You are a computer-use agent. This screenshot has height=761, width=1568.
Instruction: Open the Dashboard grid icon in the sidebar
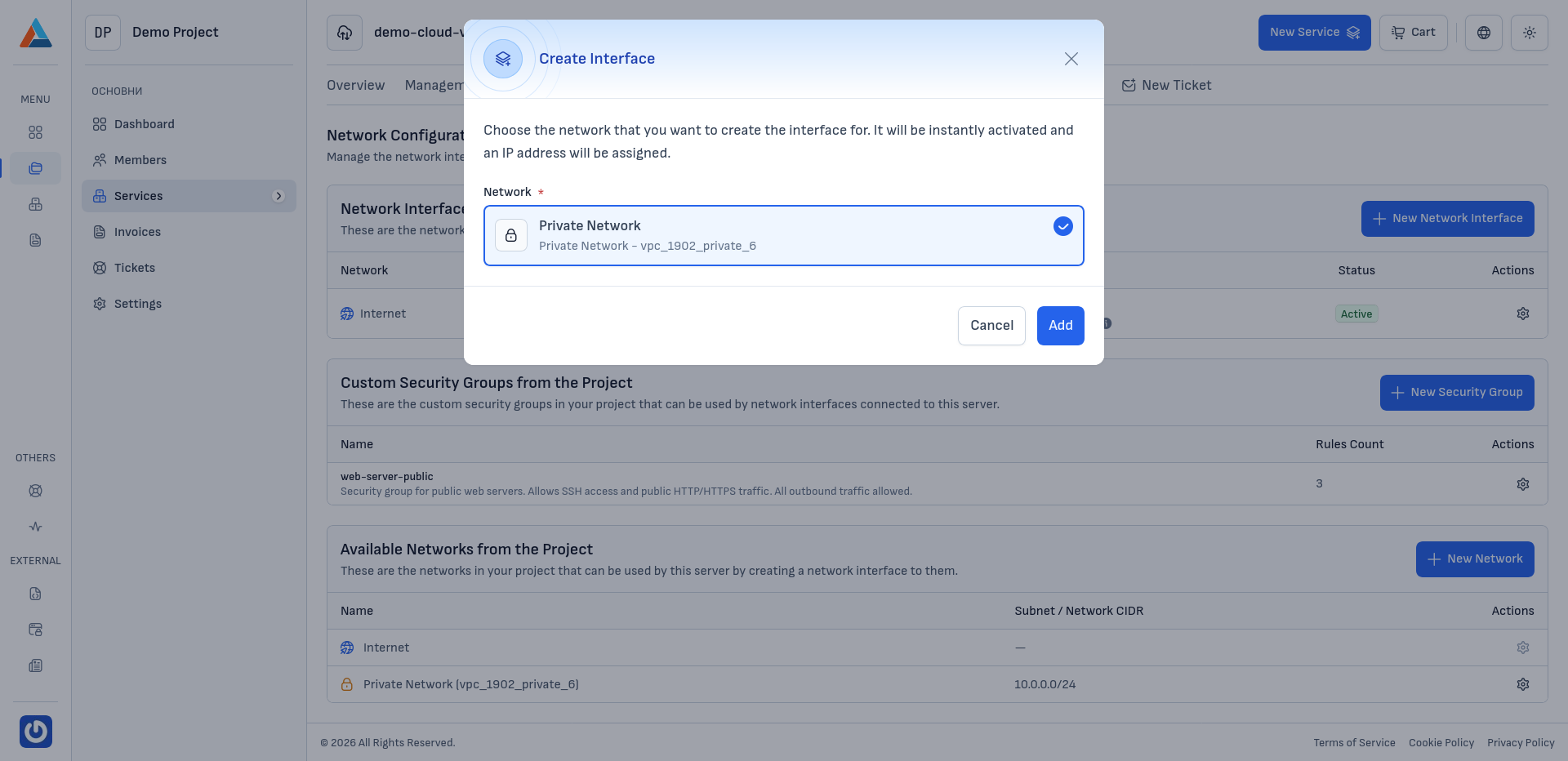click(35, 132)
